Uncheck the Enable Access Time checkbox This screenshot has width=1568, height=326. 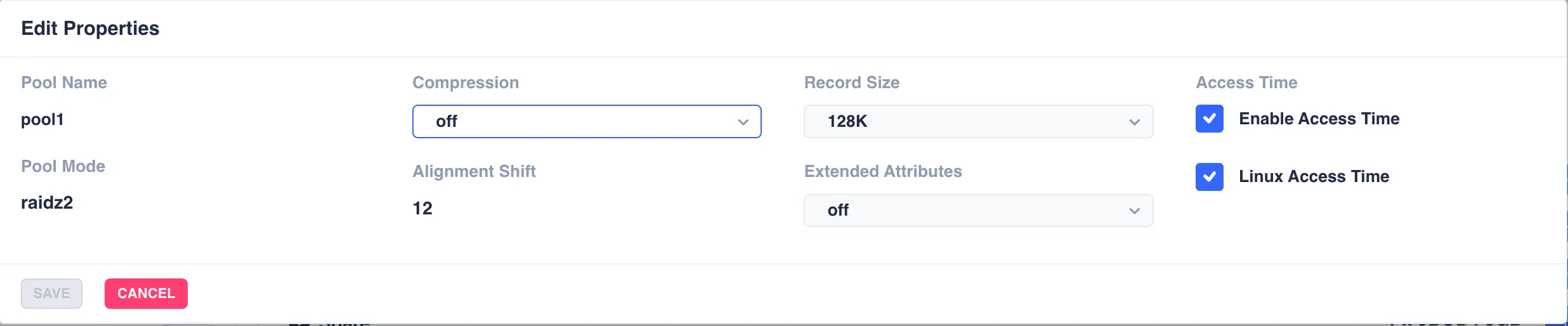[x=1209, y=119]
